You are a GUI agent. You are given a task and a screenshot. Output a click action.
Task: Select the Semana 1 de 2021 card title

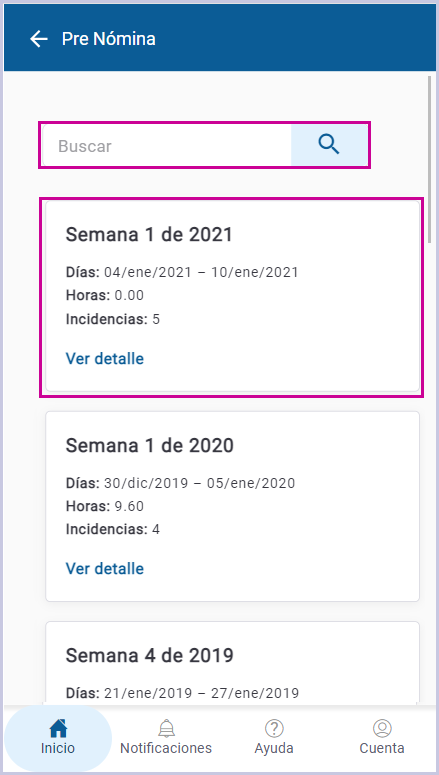point(149,235)
